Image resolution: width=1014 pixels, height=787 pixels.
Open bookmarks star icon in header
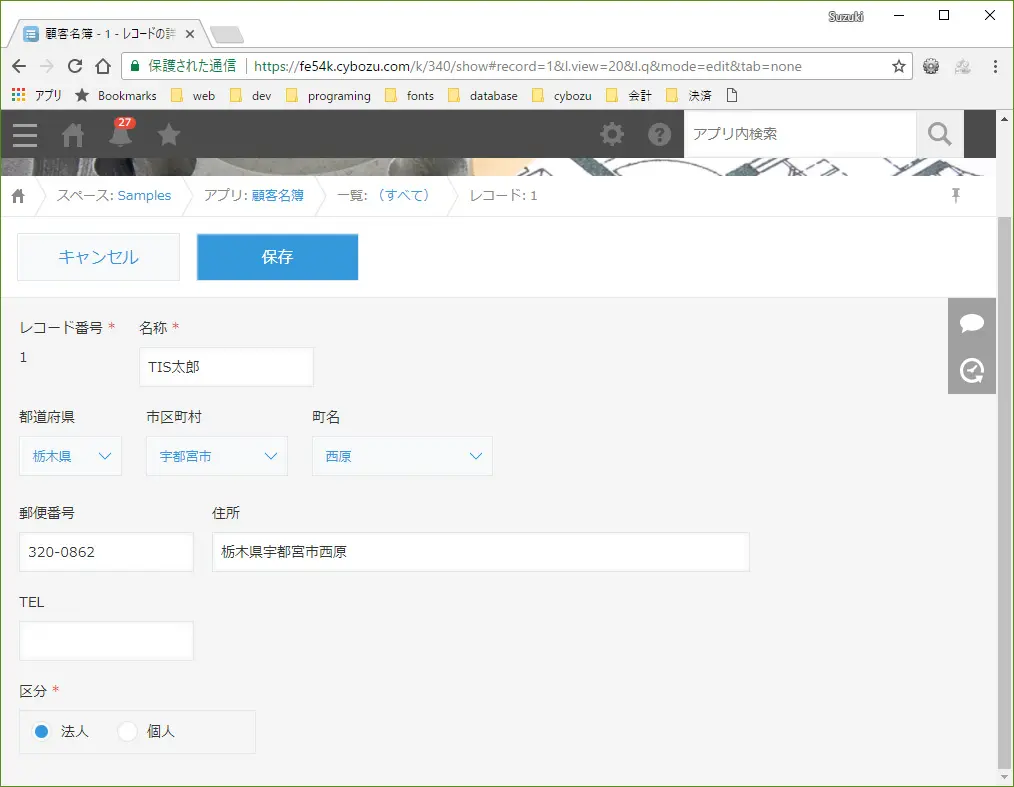[x=169, y=135]
